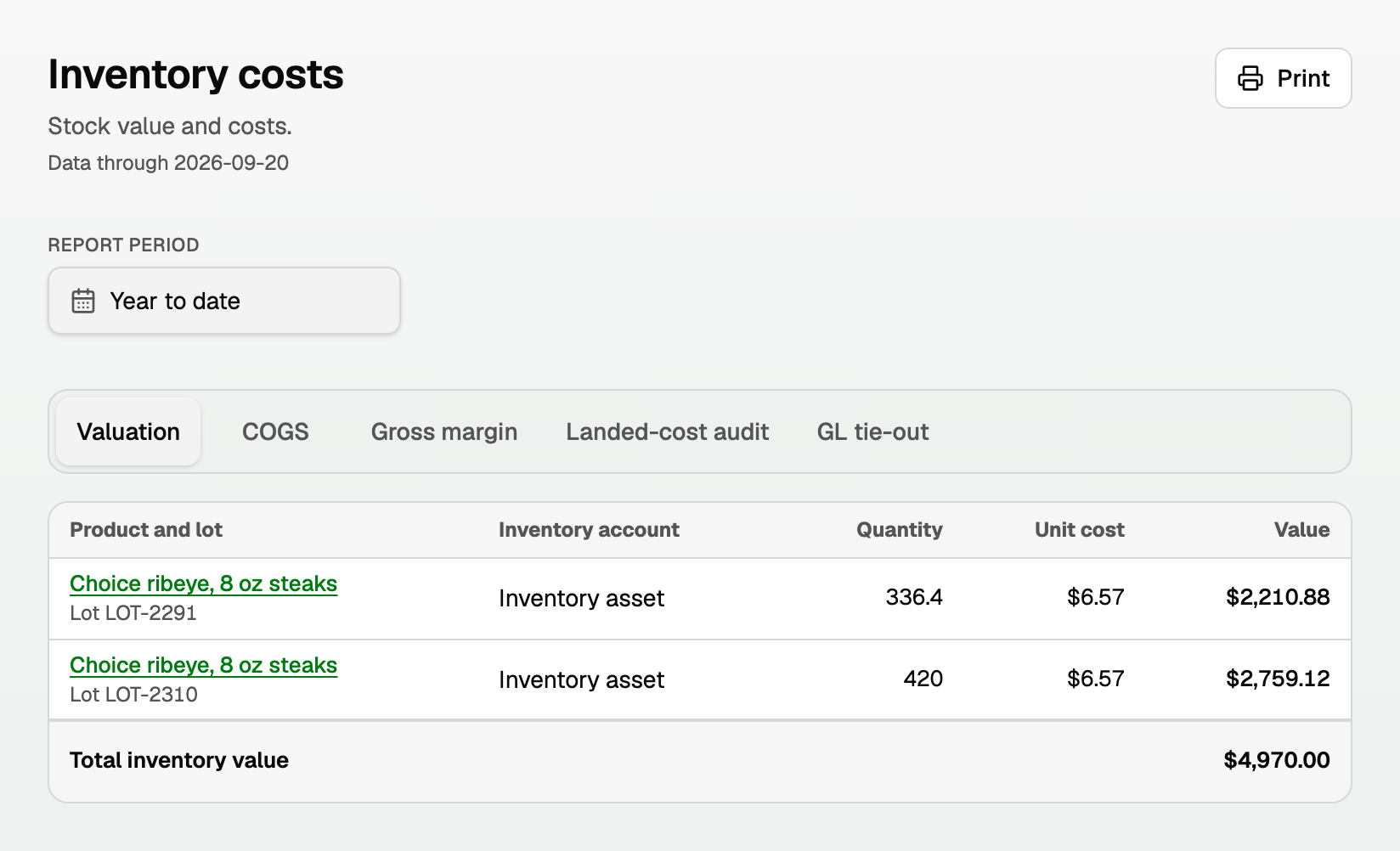Switch to Landed-cost audit tab
Screen dimensions: 1400x851
pos(668,431)
